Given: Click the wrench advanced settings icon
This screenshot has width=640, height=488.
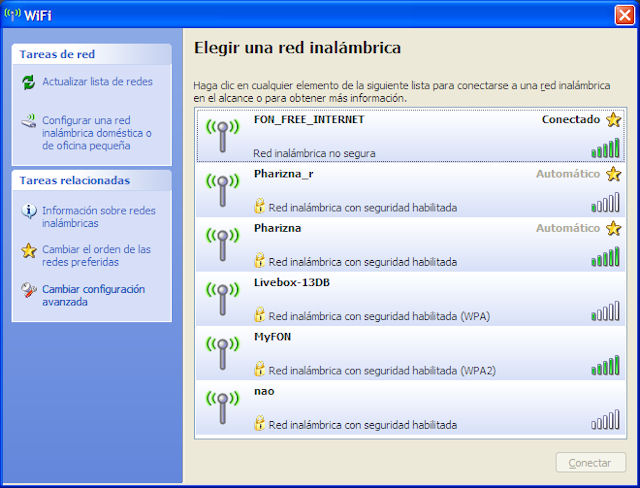Looking at the screenshot, I should click(29, 290).
